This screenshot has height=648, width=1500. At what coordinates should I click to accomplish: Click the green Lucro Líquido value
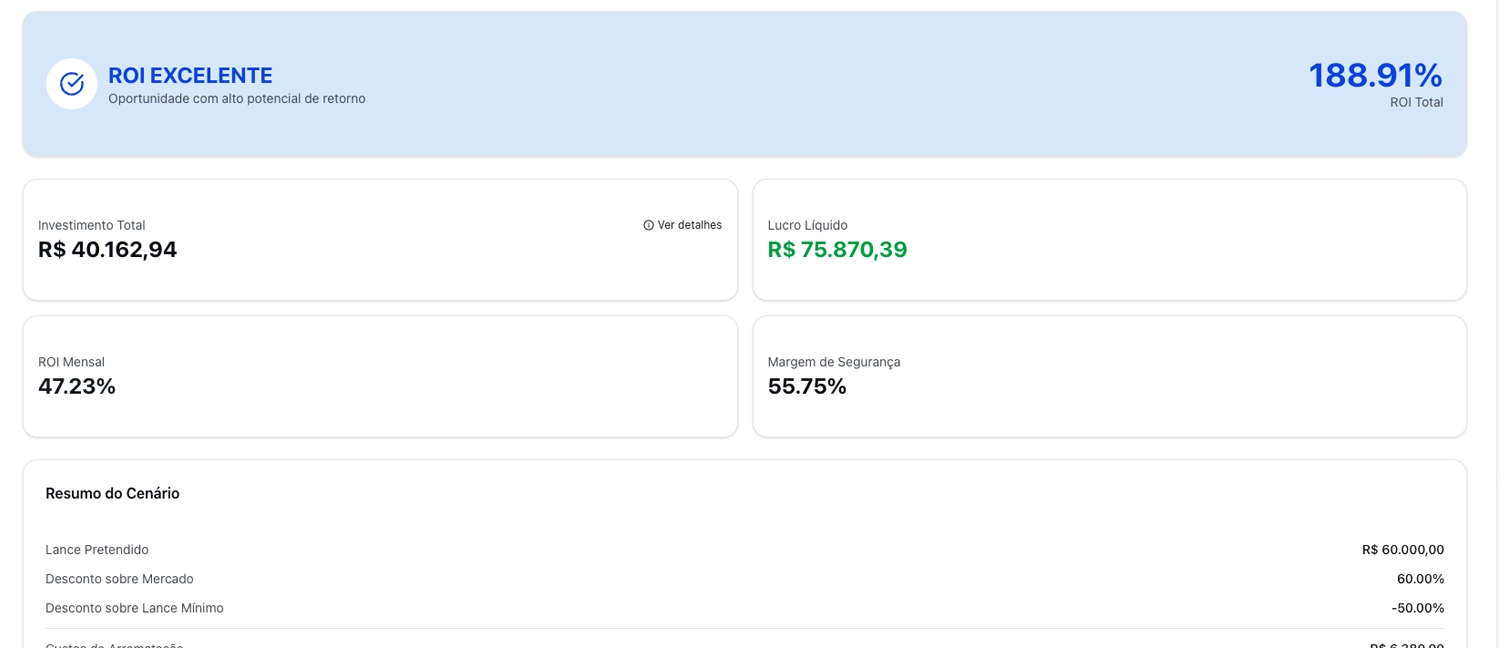[837, 250]
